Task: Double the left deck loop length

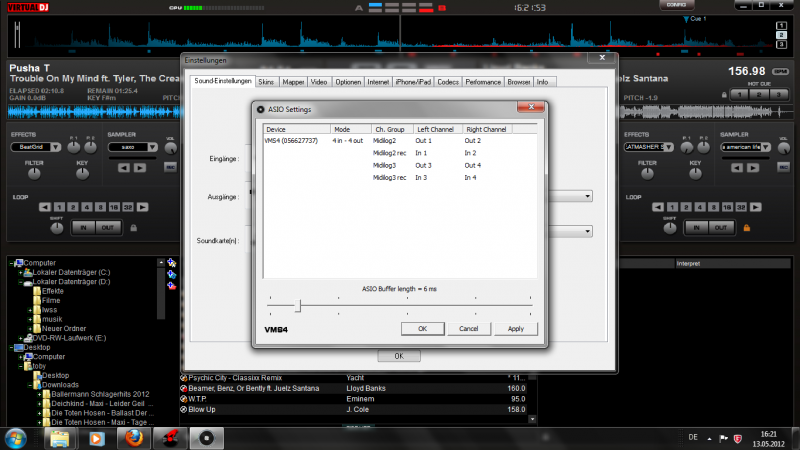Action: [142, 207]
